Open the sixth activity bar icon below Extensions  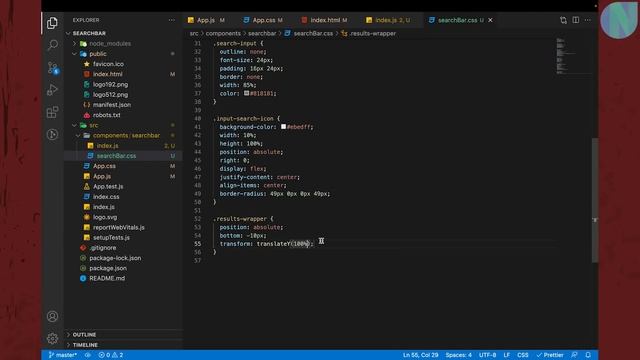click(52, 134)
